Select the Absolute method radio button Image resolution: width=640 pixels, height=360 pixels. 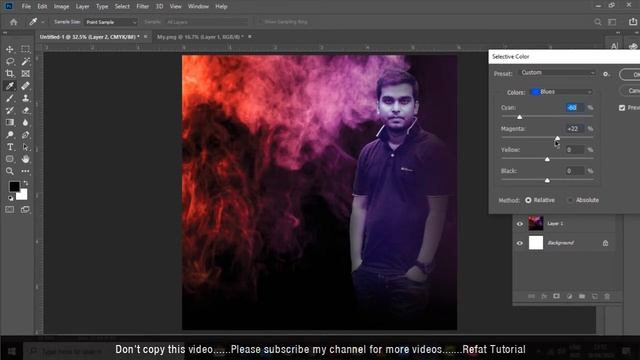(570, 200)
